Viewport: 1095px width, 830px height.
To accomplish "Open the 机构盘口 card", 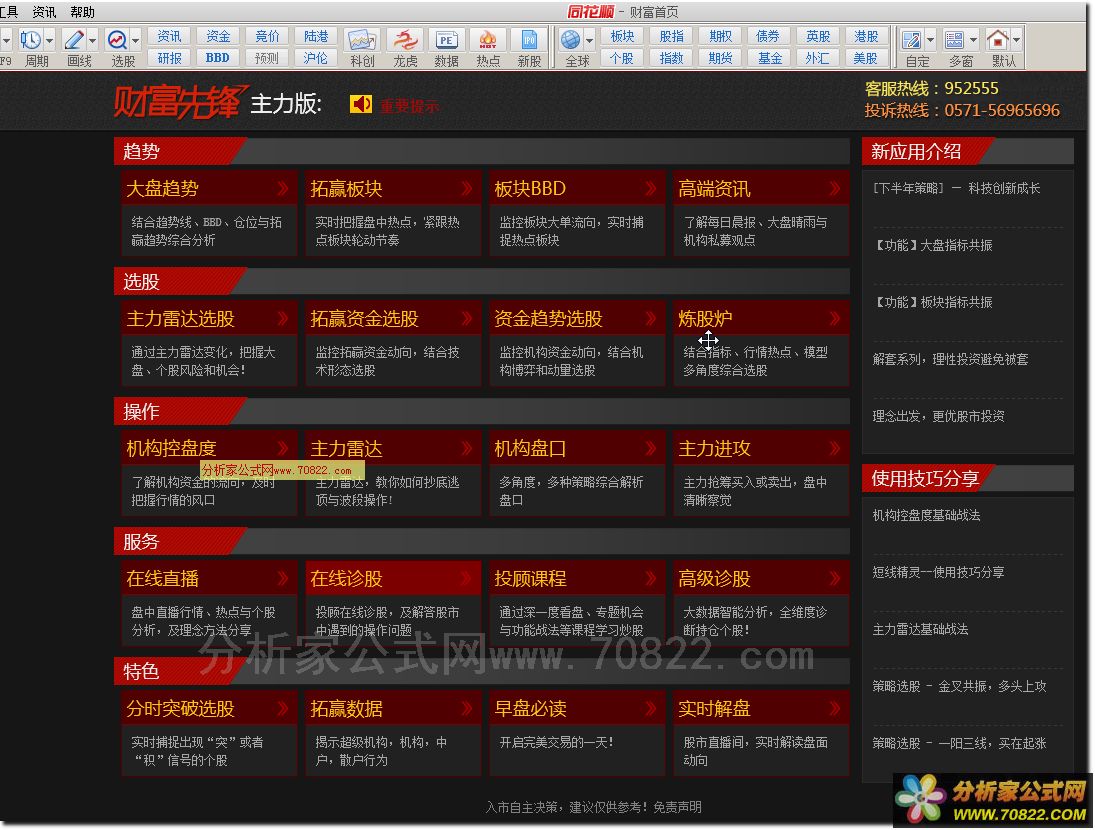I will click(577, 473).
